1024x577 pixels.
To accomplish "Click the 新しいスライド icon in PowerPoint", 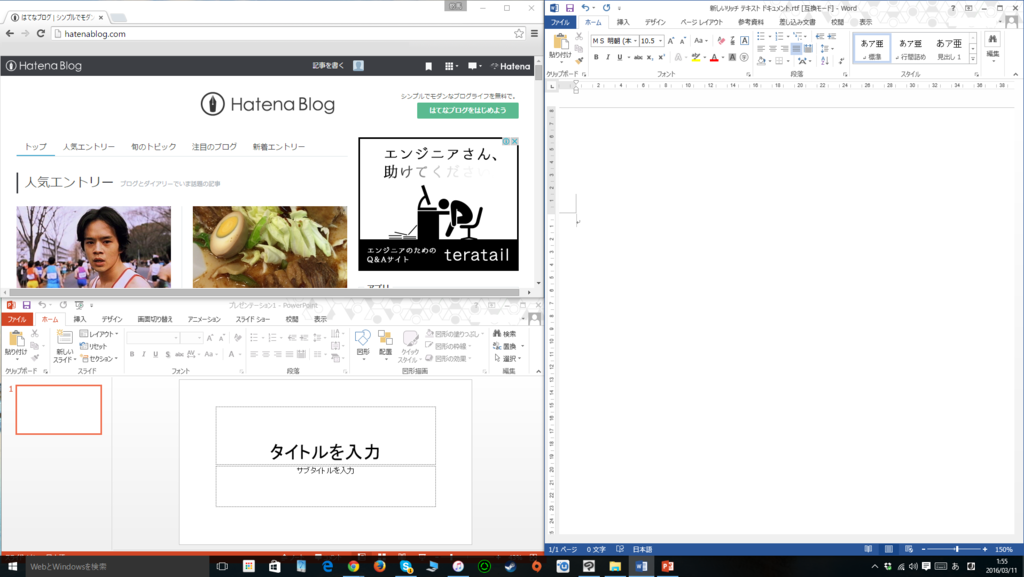I will click(64, 337).
